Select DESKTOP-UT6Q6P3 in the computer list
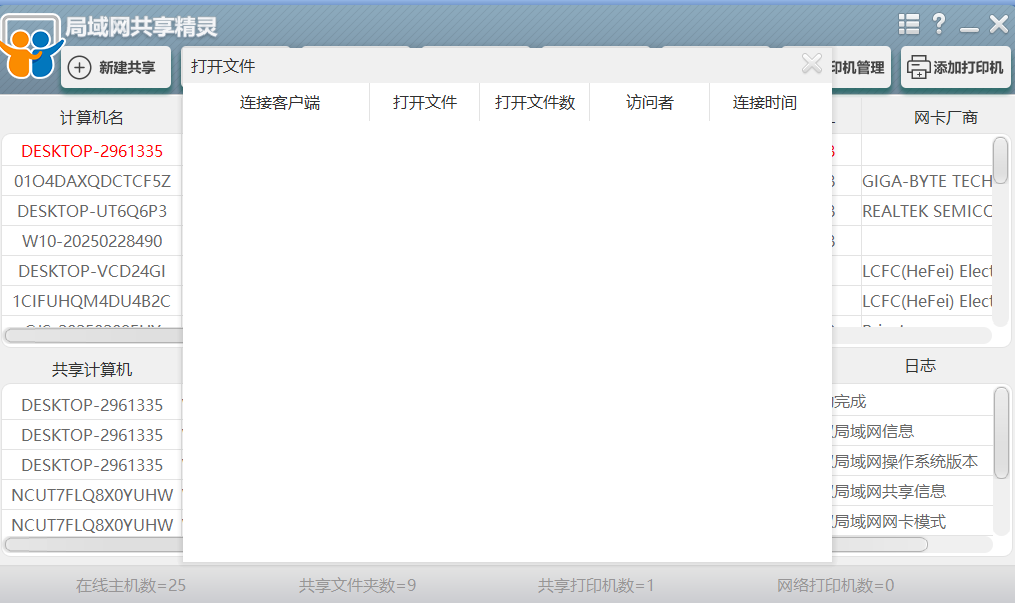The image size is (1015, 603). (x=90, y=211)
